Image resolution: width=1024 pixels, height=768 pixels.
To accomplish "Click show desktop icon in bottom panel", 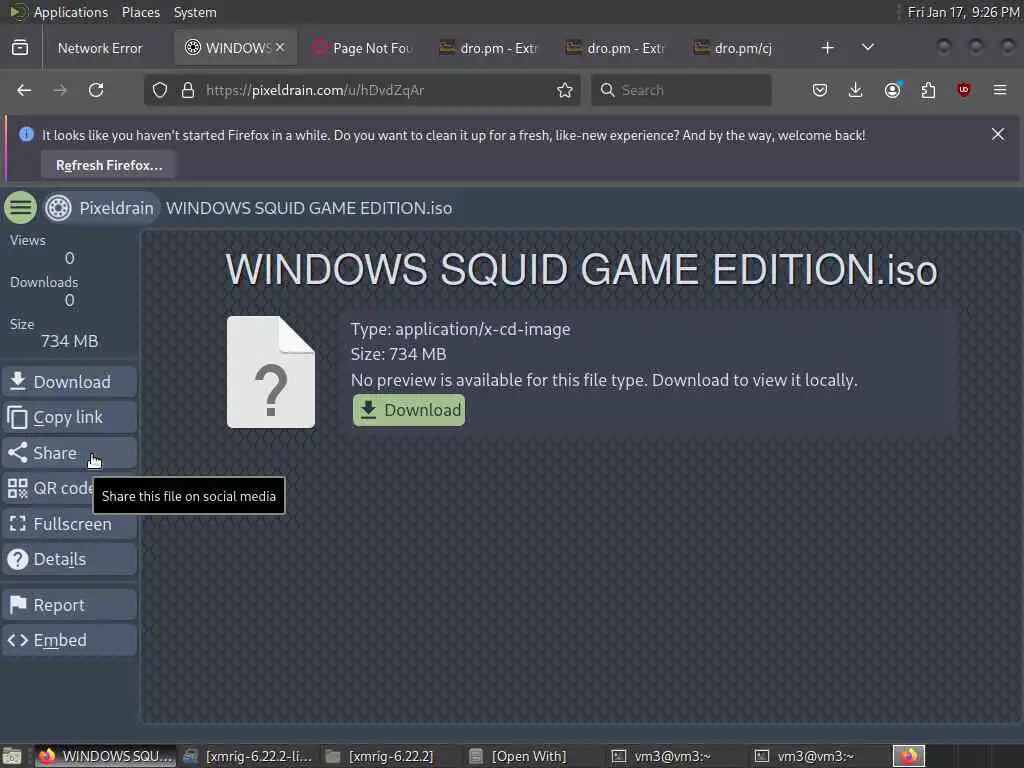I will pyautogui.click(x=12, y=756).
